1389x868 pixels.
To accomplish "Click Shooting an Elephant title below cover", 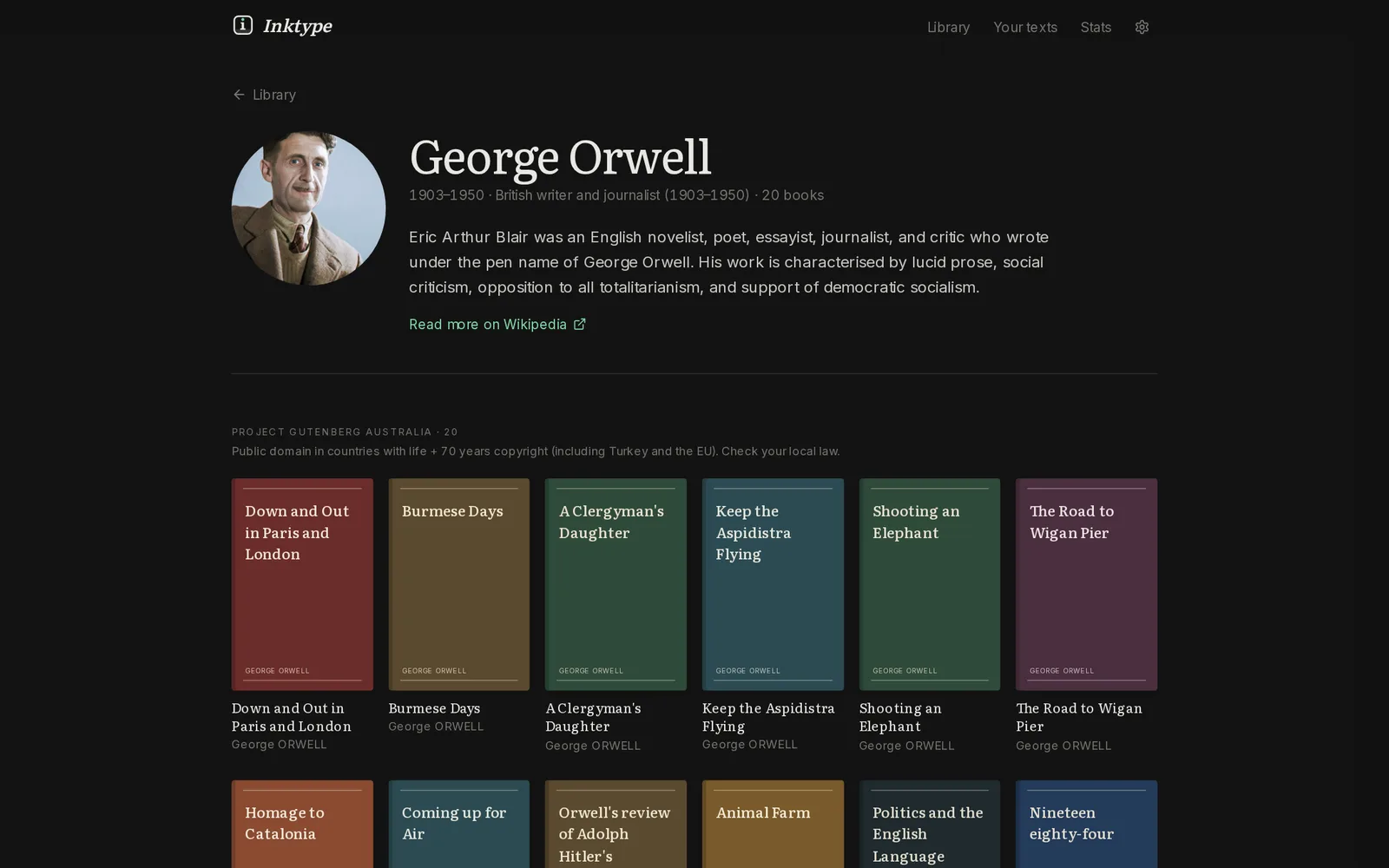I will tap(900, 717).
